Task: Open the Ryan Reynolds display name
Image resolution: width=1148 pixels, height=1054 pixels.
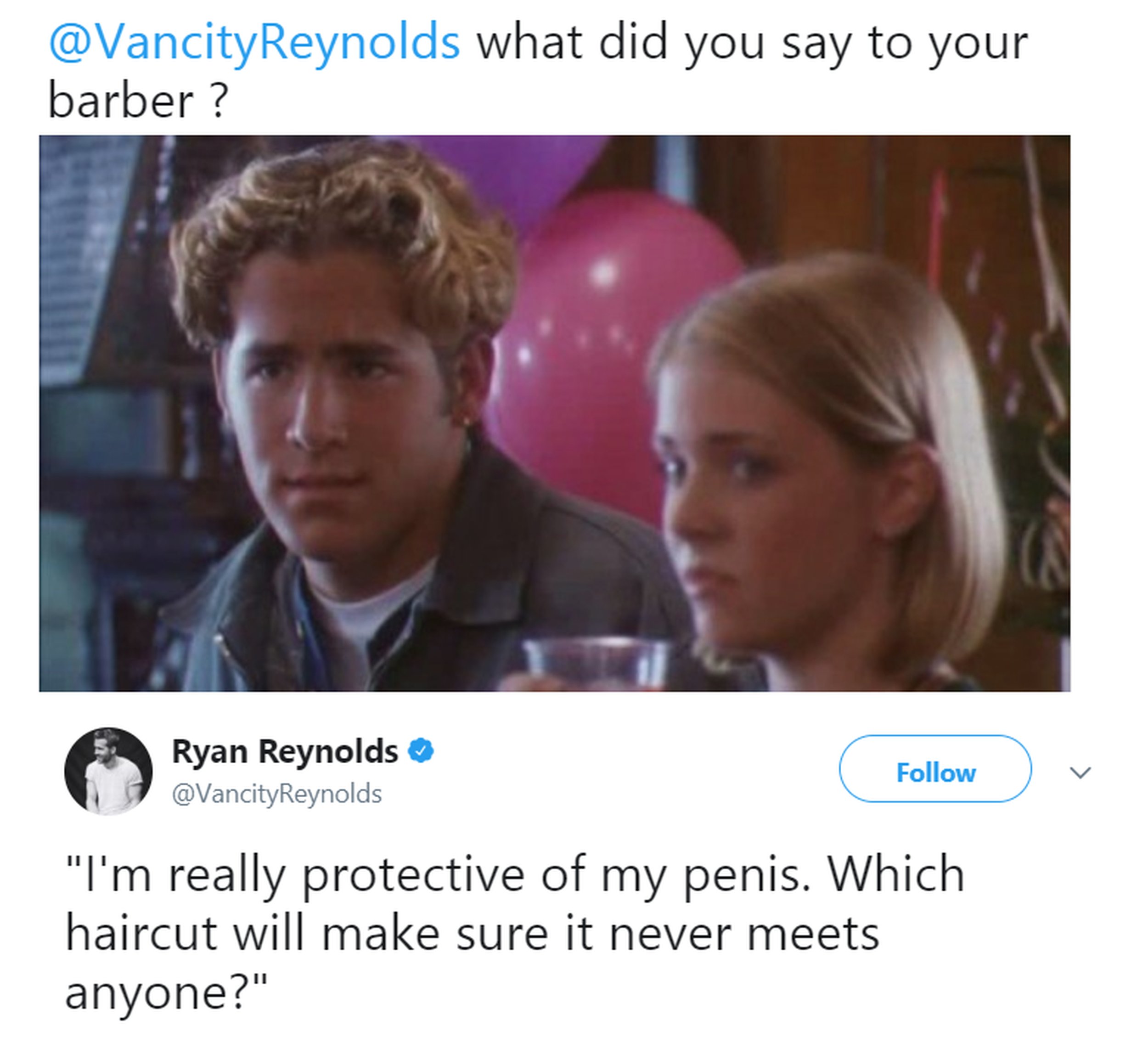Action: (x=285, y=751)
